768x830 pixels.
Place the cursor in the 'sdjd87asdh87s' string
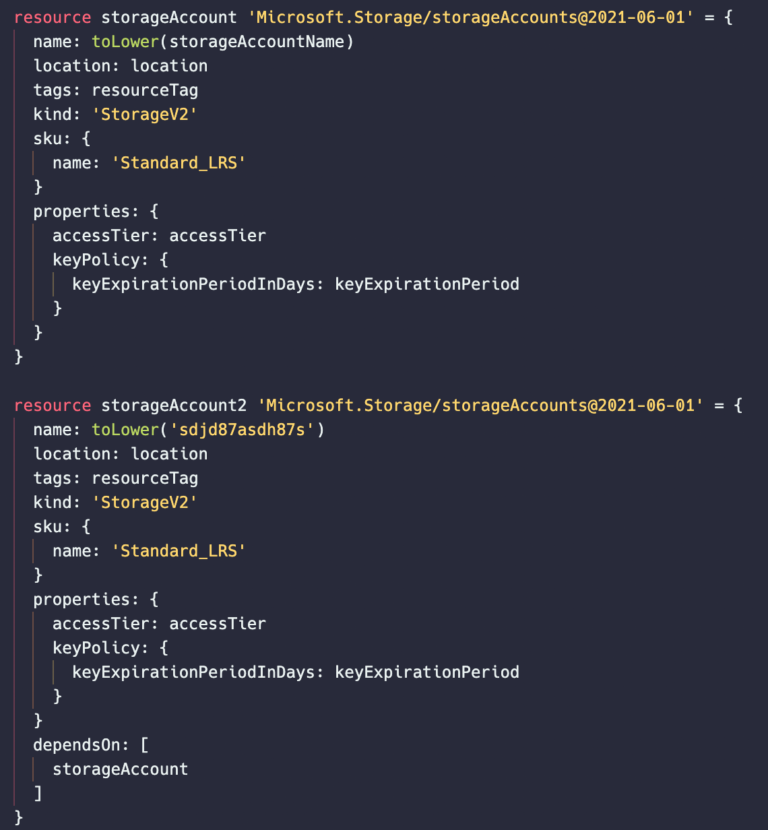click(x=242, y=430)
